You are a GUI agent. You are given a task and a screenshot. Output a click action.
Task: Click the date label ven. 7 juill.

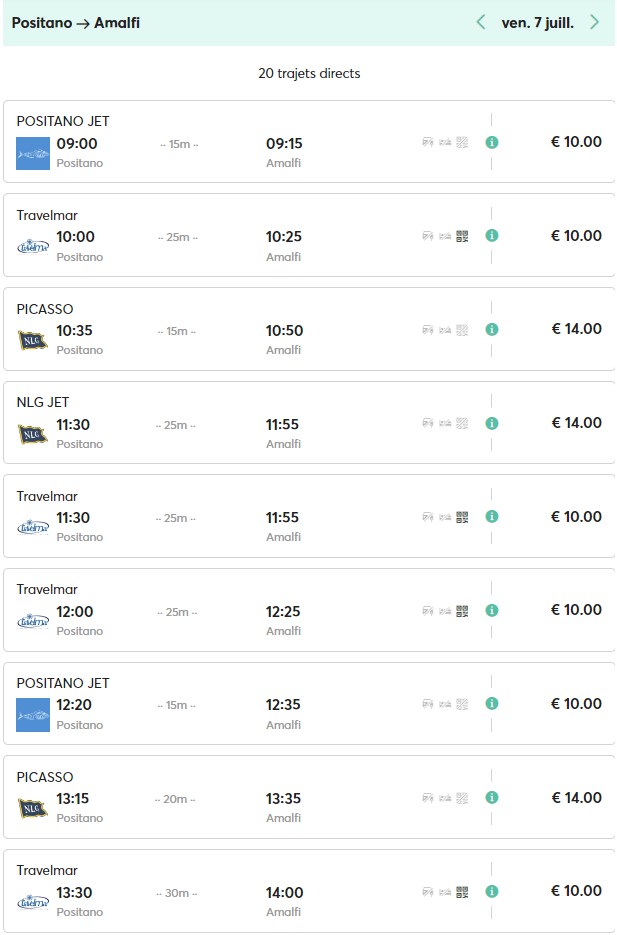538,22
